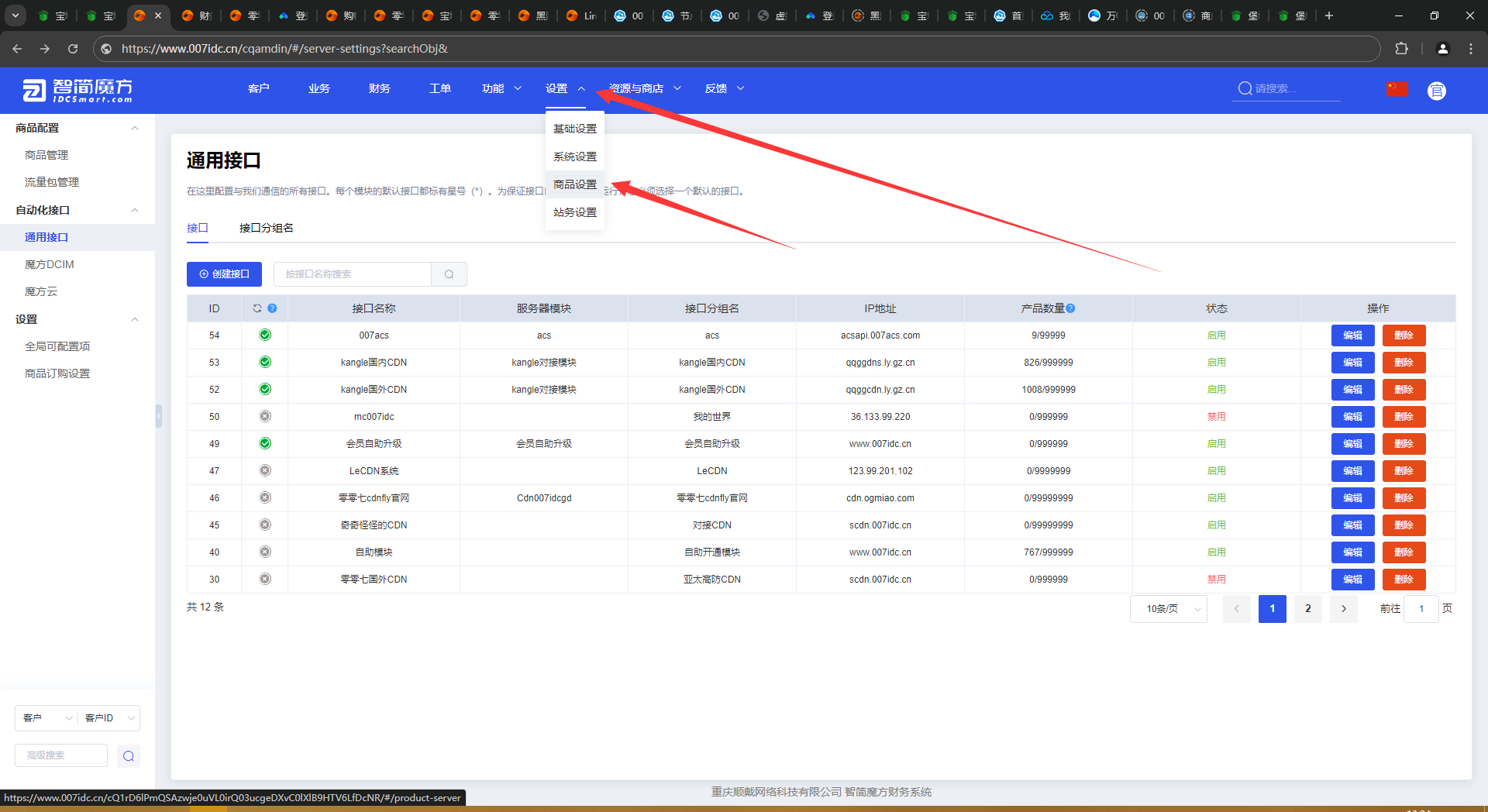
Task: Go back with the browser back arrow
Action: tap(17, 49)
